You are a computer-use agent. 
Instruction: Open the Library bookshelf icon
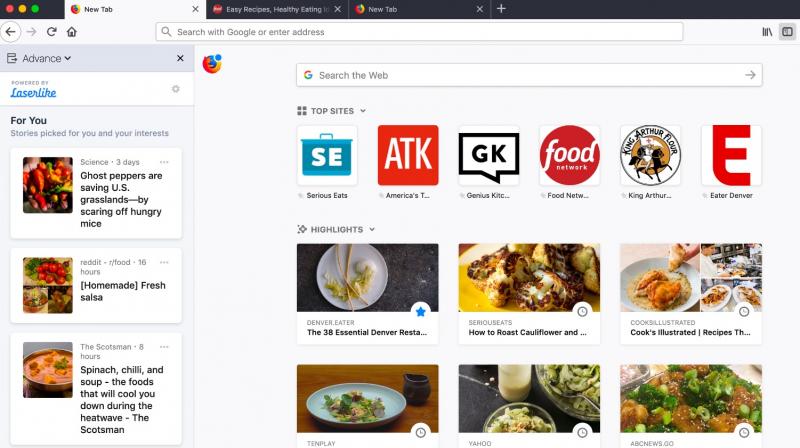pos(767,32)
